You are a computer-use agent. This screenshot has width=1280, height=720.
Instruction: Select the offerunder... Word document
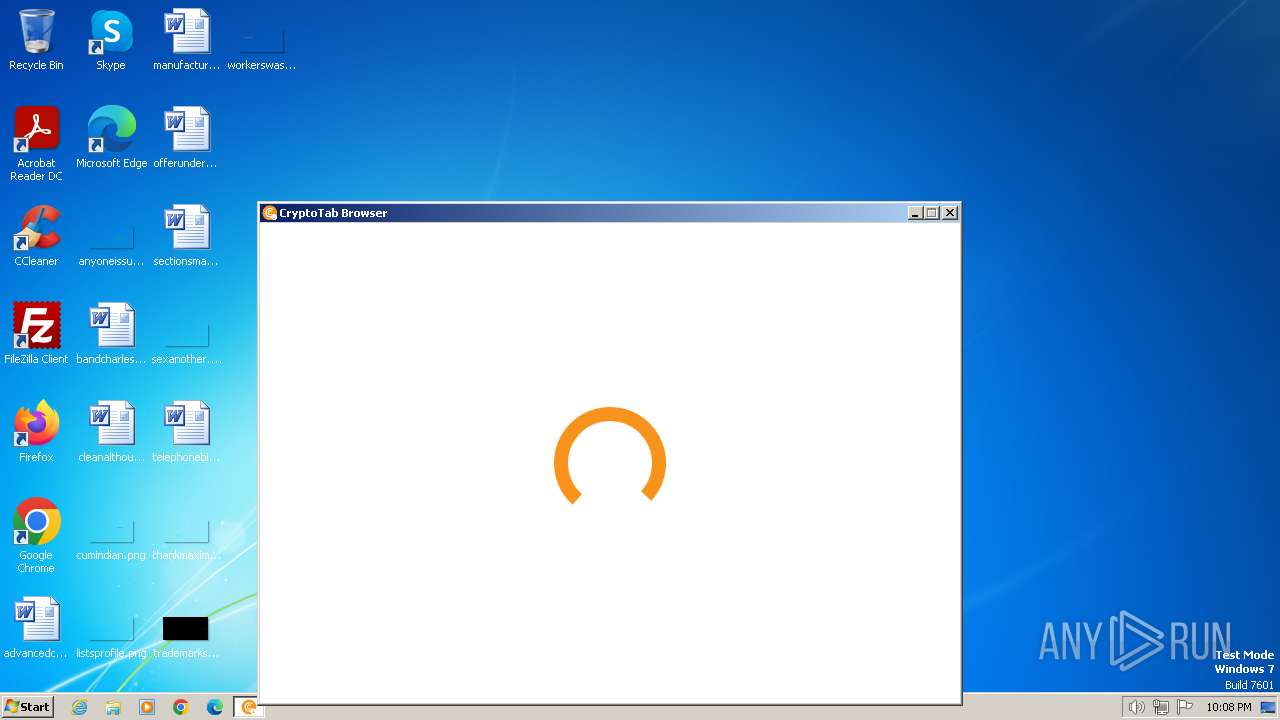(x=186, y=138)
